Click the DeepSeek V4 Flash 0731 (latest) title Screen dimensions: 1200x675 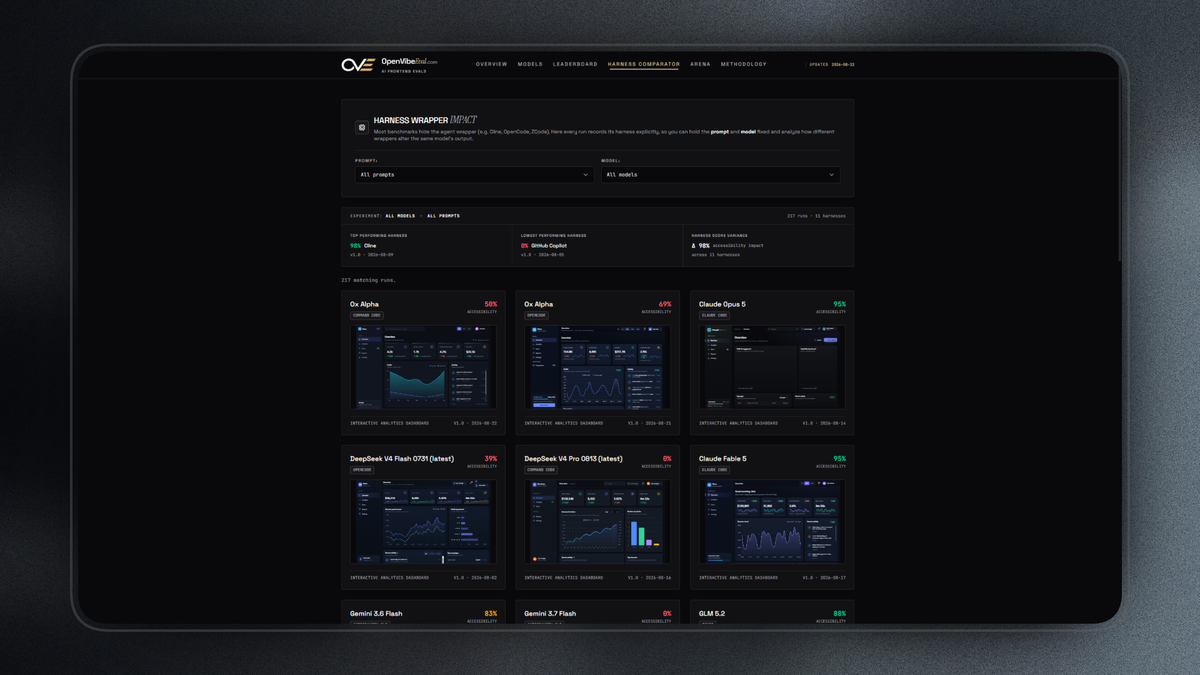coord(402,459)
